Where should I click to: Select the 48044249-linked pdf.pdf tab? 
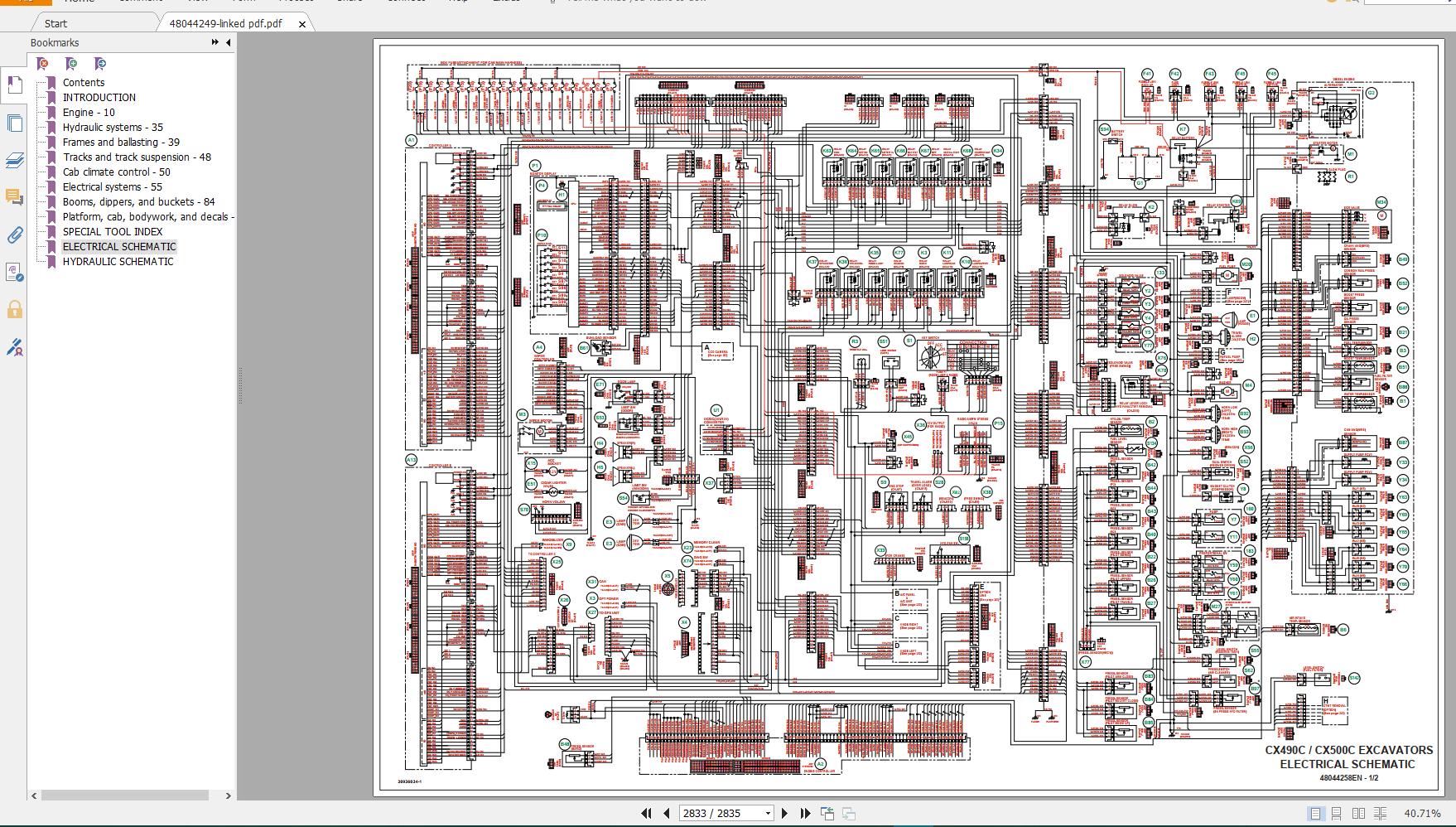point(225,23)
